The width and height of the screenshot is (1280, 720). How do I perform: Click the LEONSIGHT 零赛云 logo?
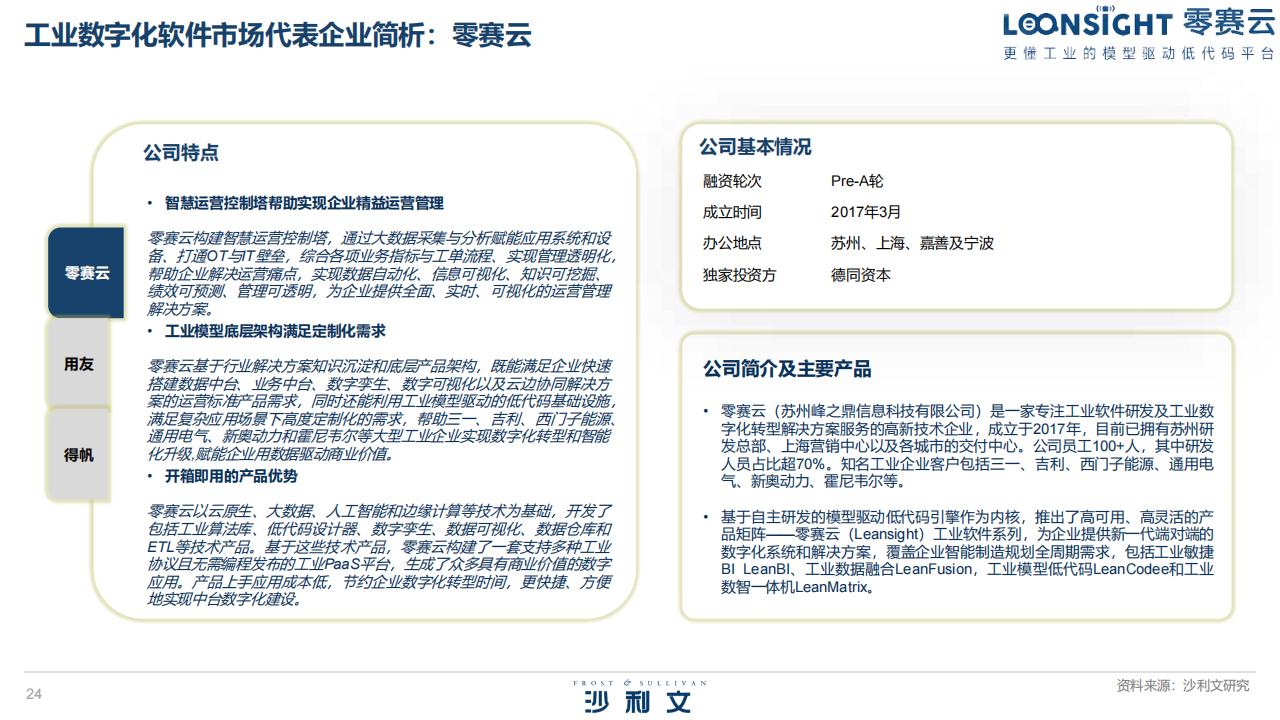[1140, 24]
